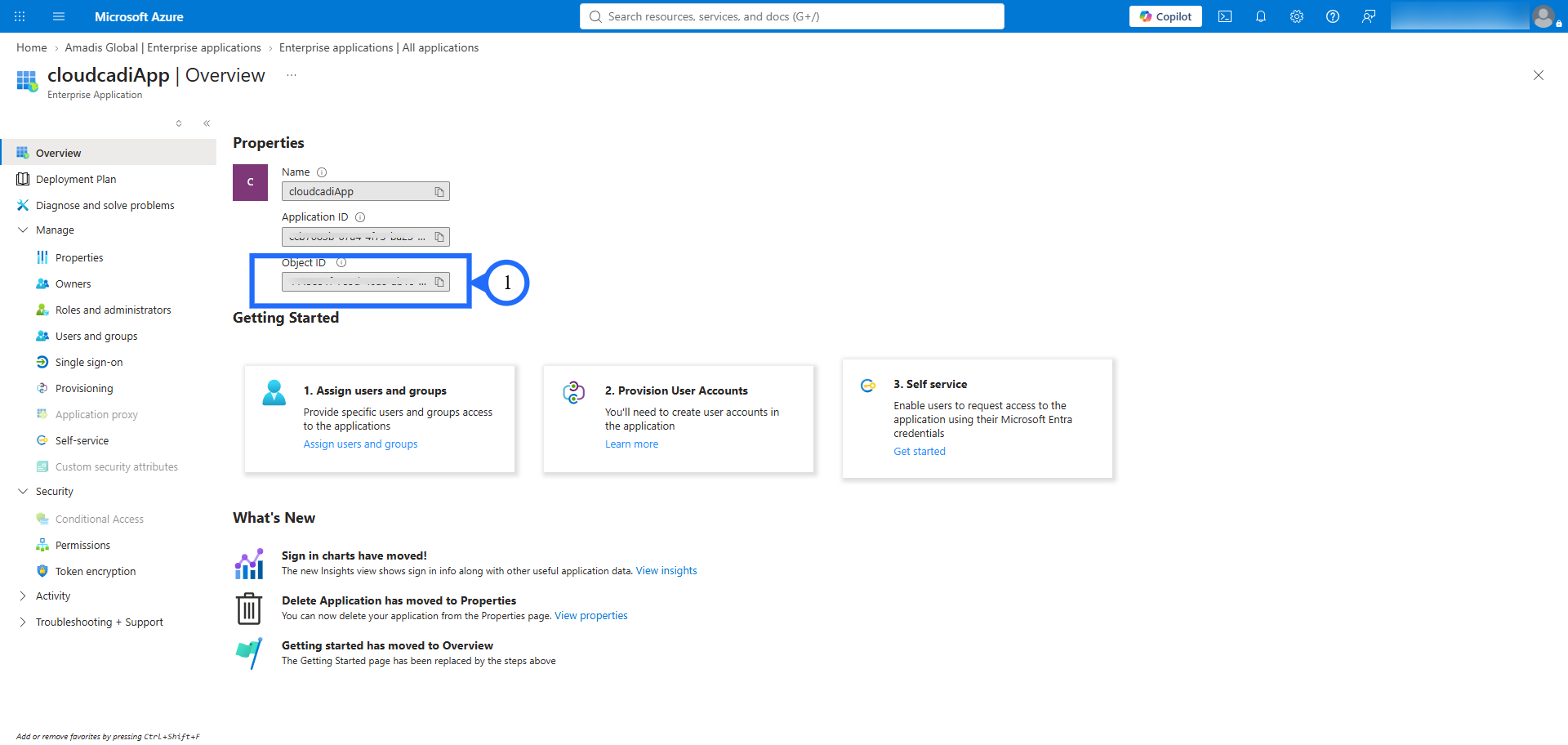Click the sign-in charts icon

(249, 564)
